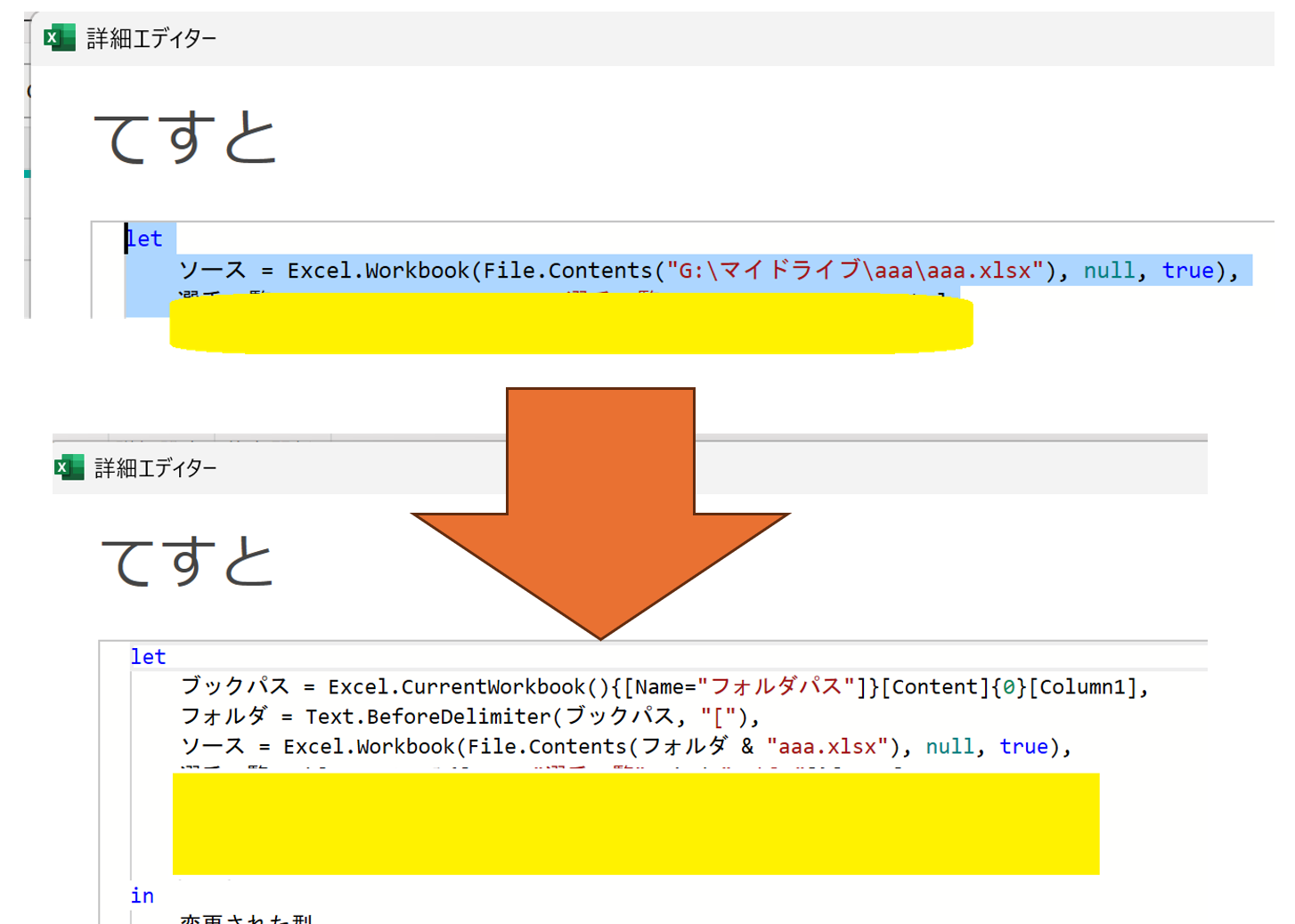Click the Excel icon in the lower title bar
1295x924 pixels.
69,467
